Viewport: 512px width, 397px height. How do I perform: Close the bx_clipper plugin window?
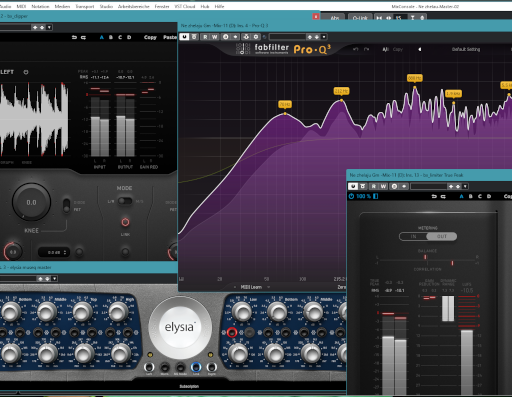(x=316, y=16)
